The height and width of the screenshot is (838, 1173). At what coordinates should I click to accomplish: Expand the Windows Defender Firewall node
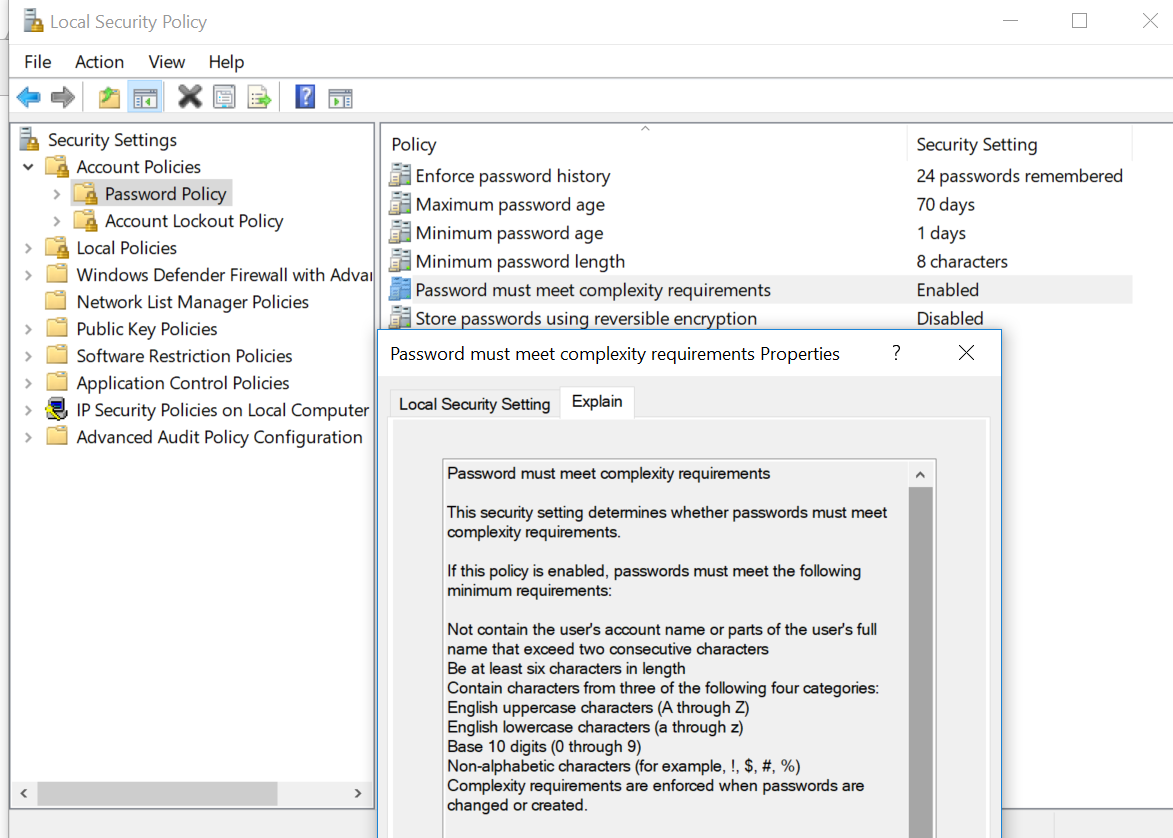tap(28, 275)
